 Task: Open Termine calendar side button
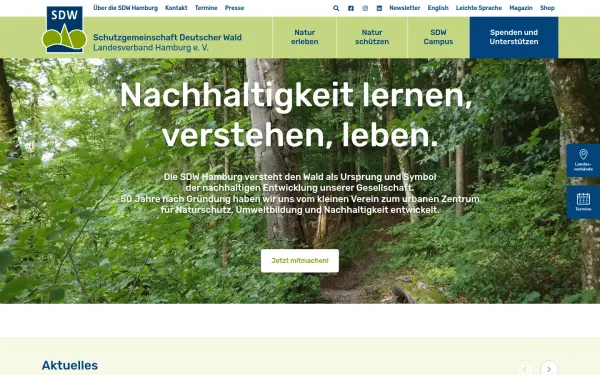pos(583,202)
